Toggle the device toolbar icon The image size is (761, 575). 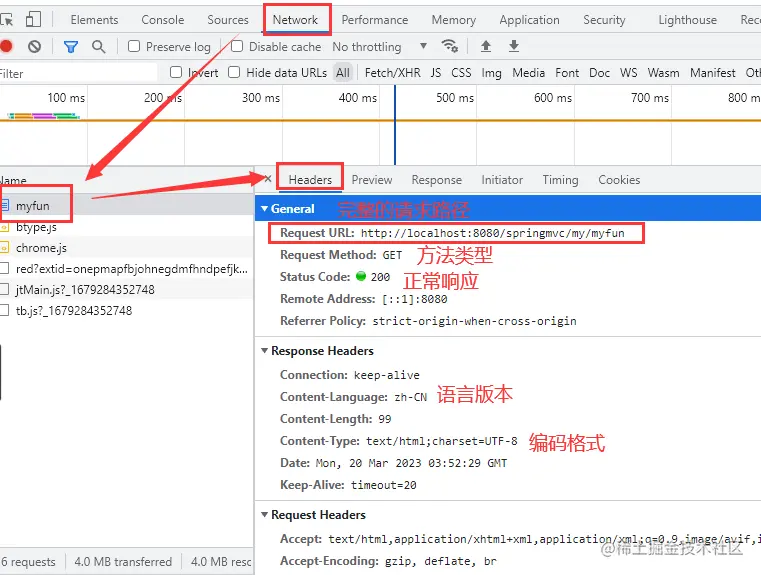point(33,20)
